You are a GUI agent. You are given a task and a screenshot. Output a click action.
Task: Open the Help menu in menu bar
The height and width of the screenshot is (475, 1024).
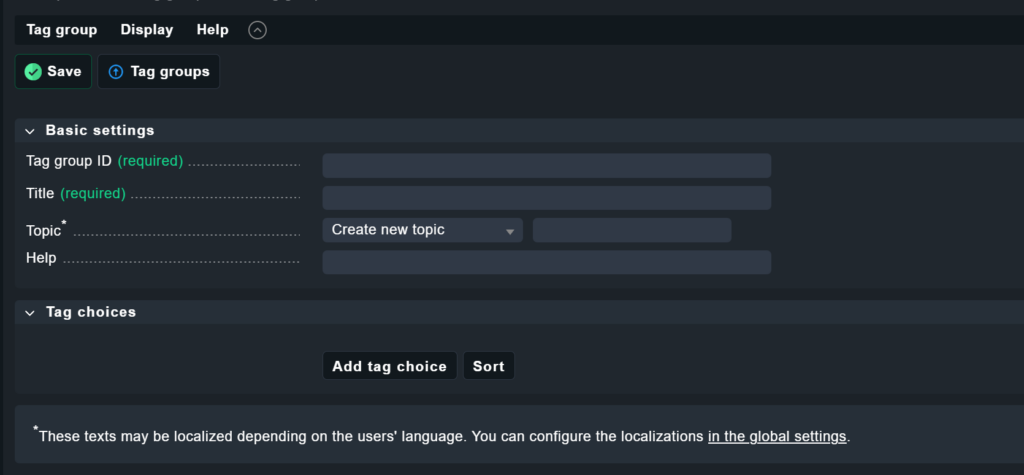[x=212, y=30]
